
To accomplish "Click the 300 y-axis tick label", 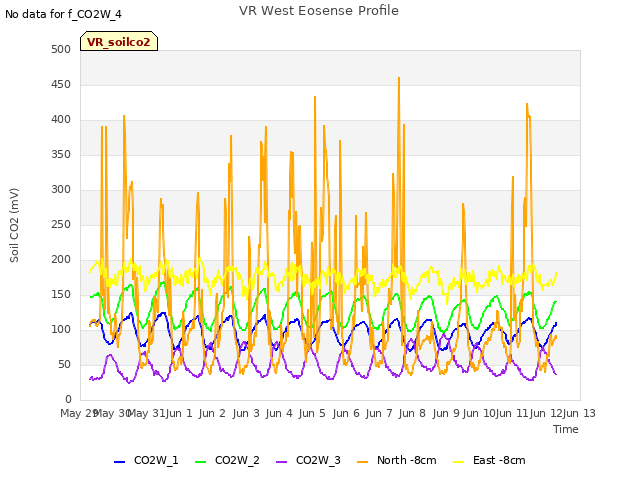I will [61, 189].
